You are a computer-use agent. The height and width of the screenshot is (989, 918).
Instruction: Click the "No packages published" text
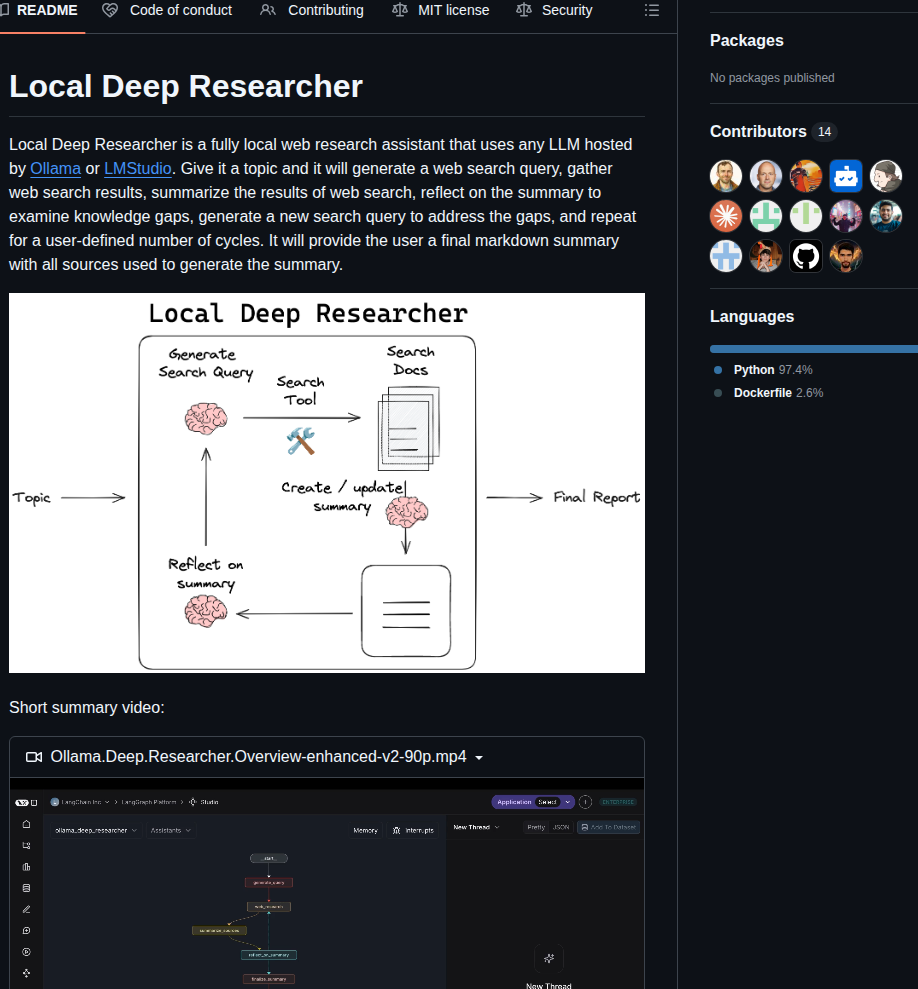click(772, 78)
